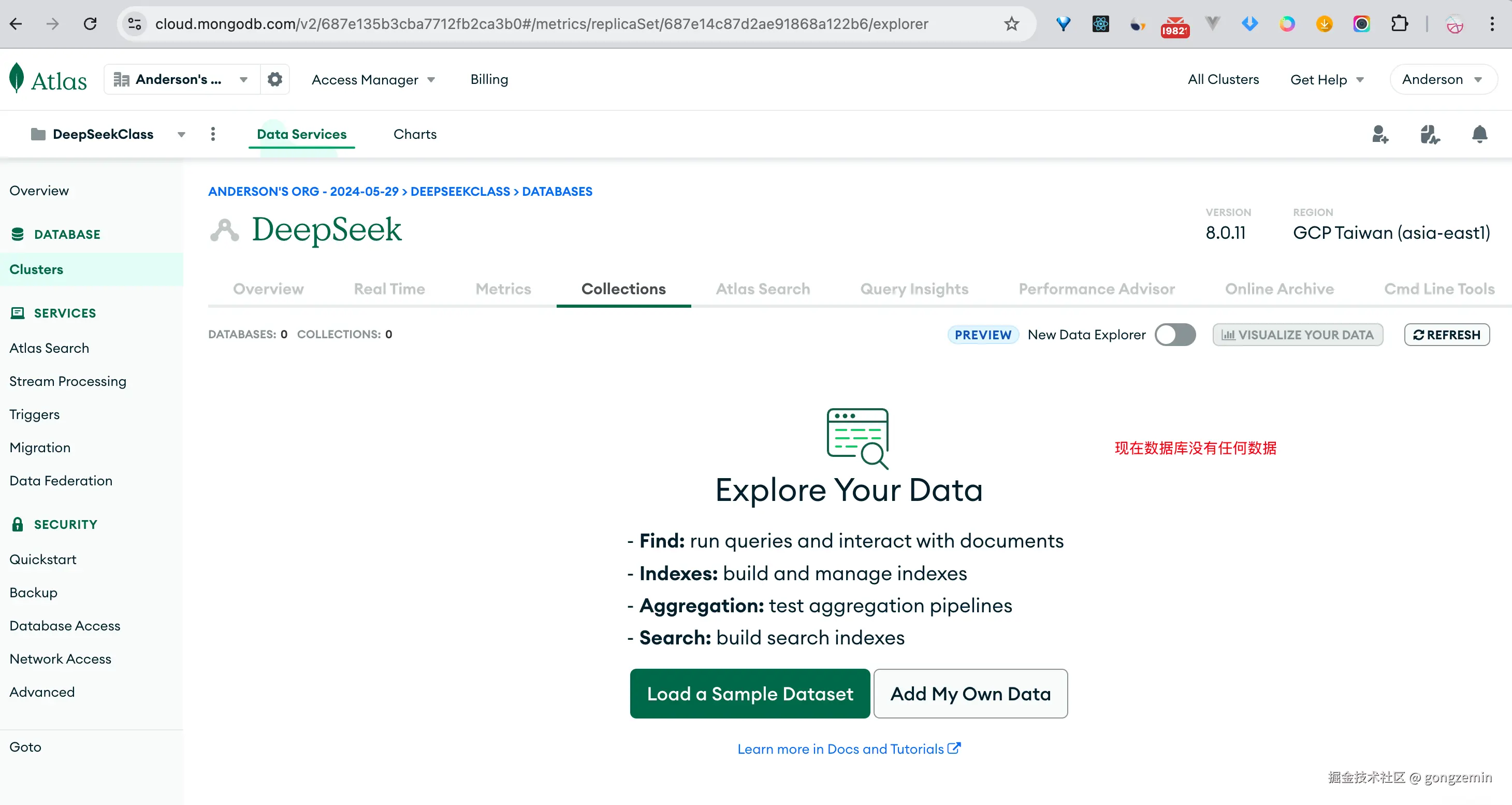Switch to the Metrics tab
1512x805 pixels.
click(x=503, y=289)
